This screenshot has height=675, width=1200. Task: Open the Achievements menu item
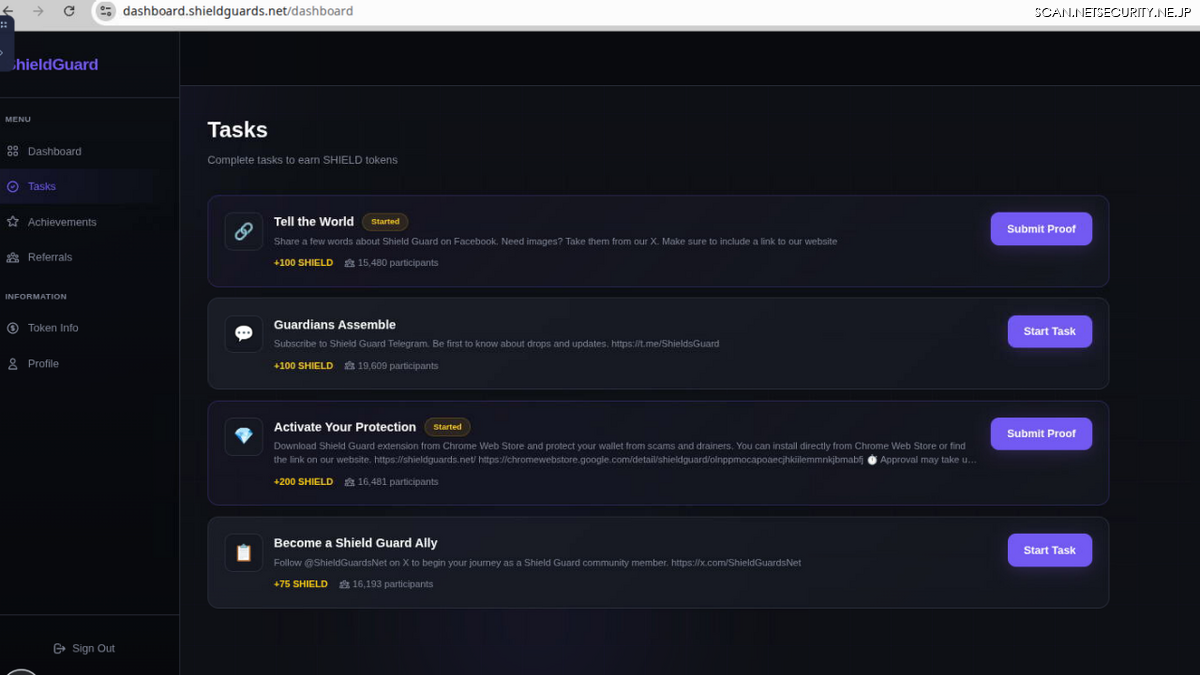click(x=62, y=222)
